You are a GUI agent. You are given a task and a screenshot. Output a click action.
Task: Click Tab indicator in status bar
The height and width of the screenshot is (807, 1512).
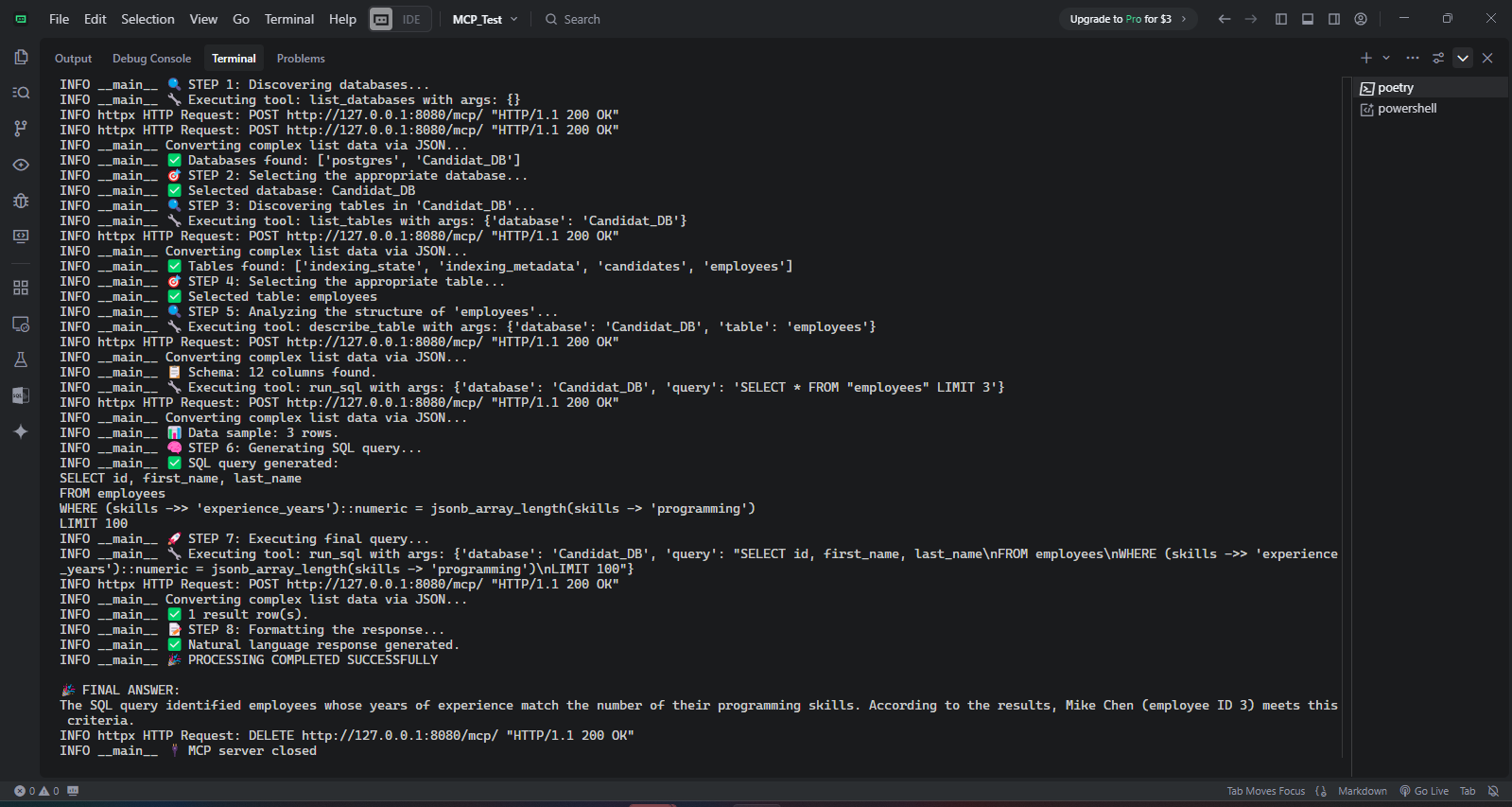tap(1468, 791)
